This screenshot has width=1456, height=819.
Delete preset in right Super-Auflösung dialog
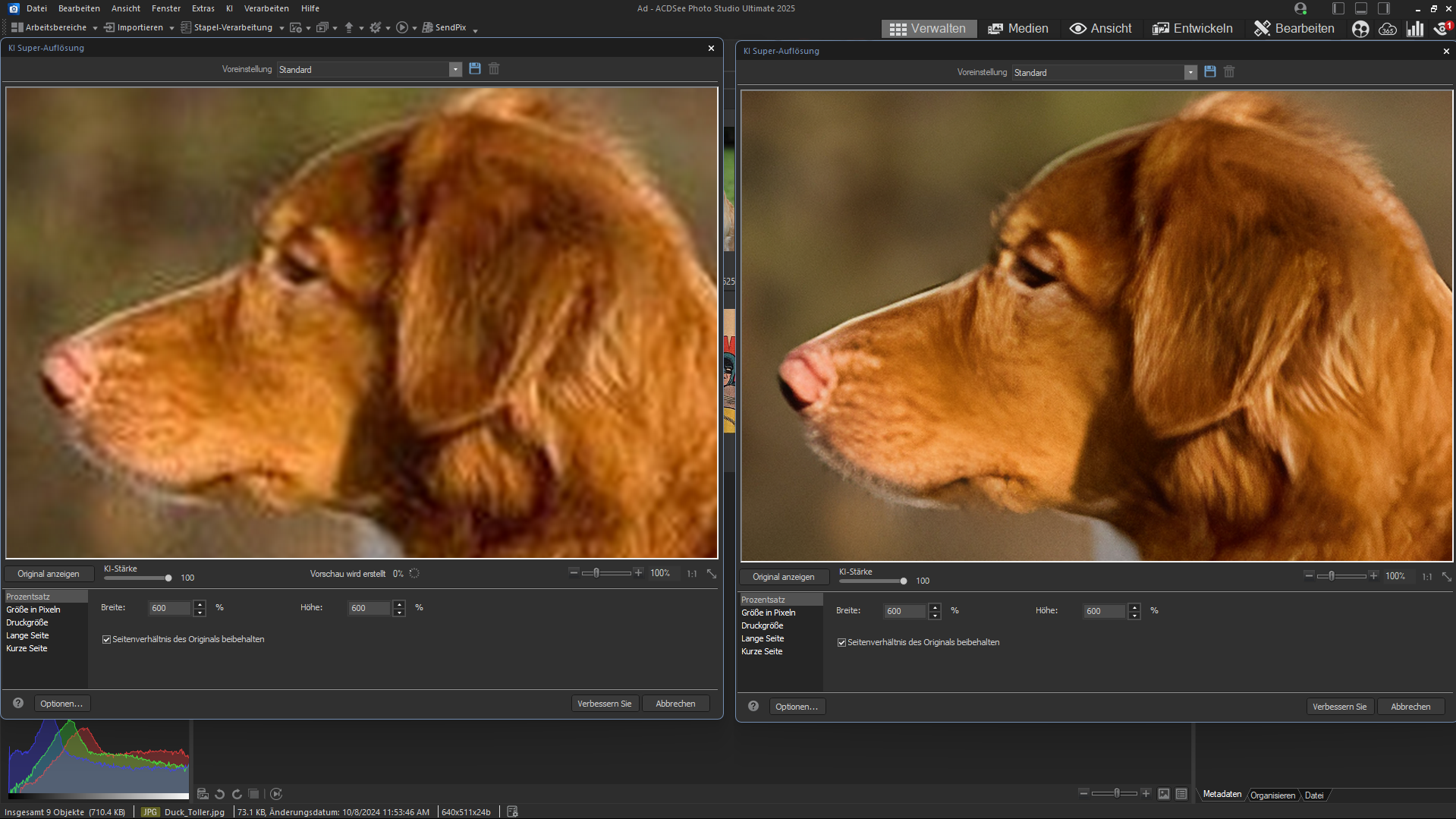tap(1229, 72)
